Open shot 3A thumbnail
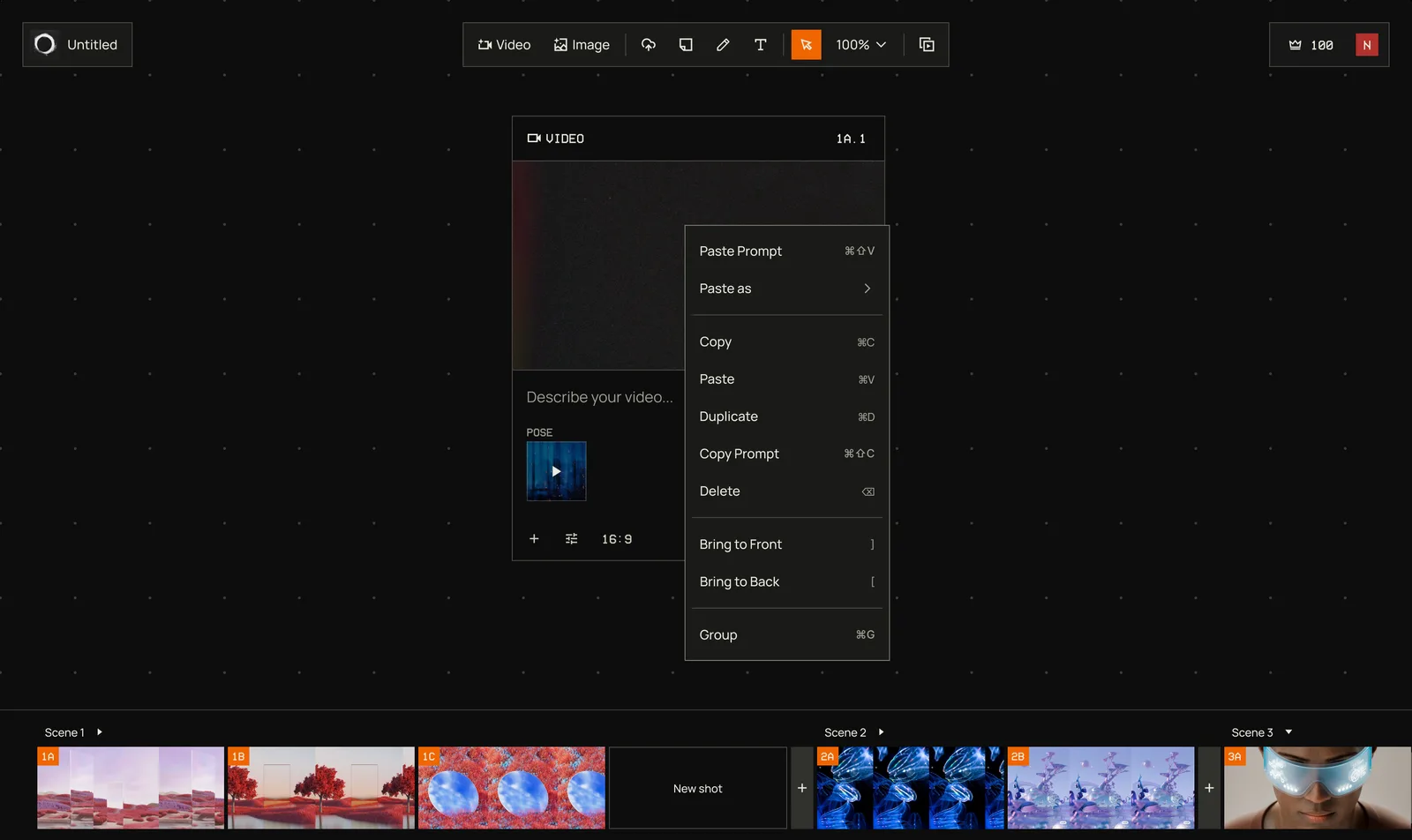The width and height of the screenshot is (1412, 840). tap(1318, 788)
